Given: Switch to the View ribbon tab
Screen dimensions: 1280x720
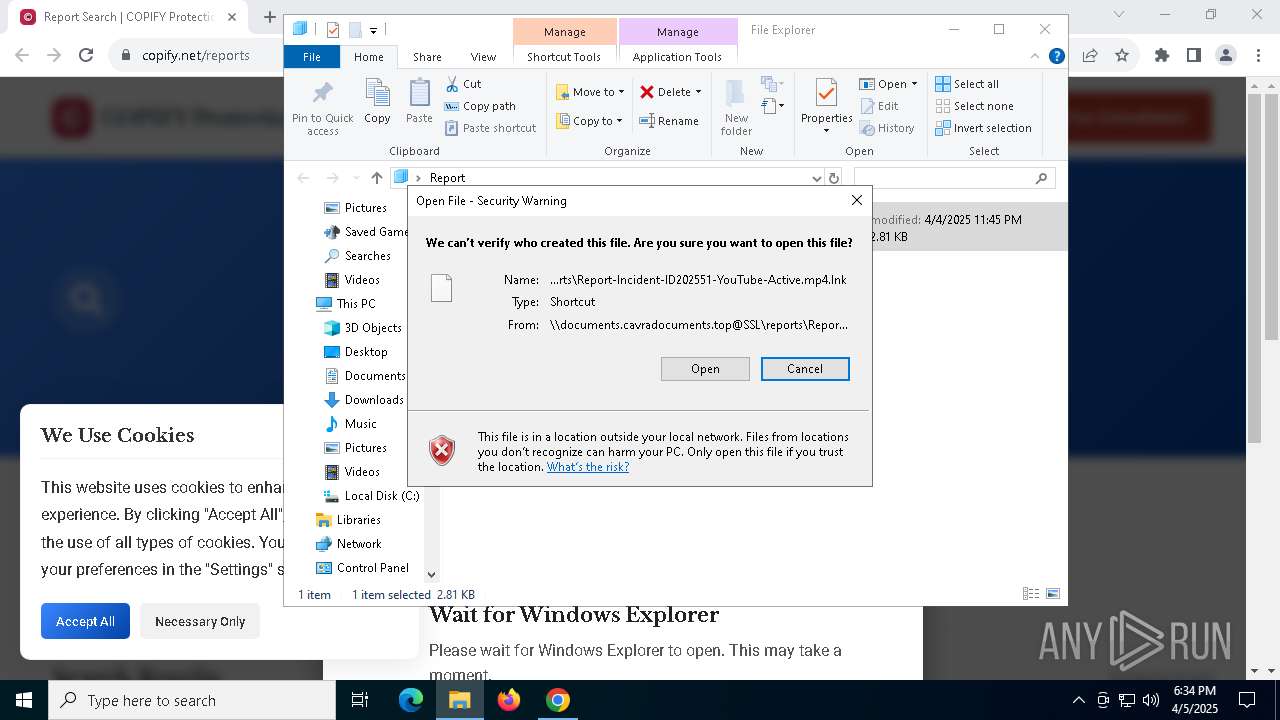Looking at the screenshot, I should click(x=483, y=57).
